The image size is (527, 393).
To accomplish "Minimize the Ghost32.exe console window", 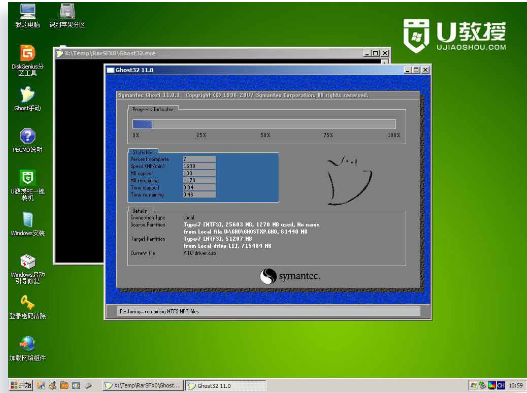I will [367, 53].
